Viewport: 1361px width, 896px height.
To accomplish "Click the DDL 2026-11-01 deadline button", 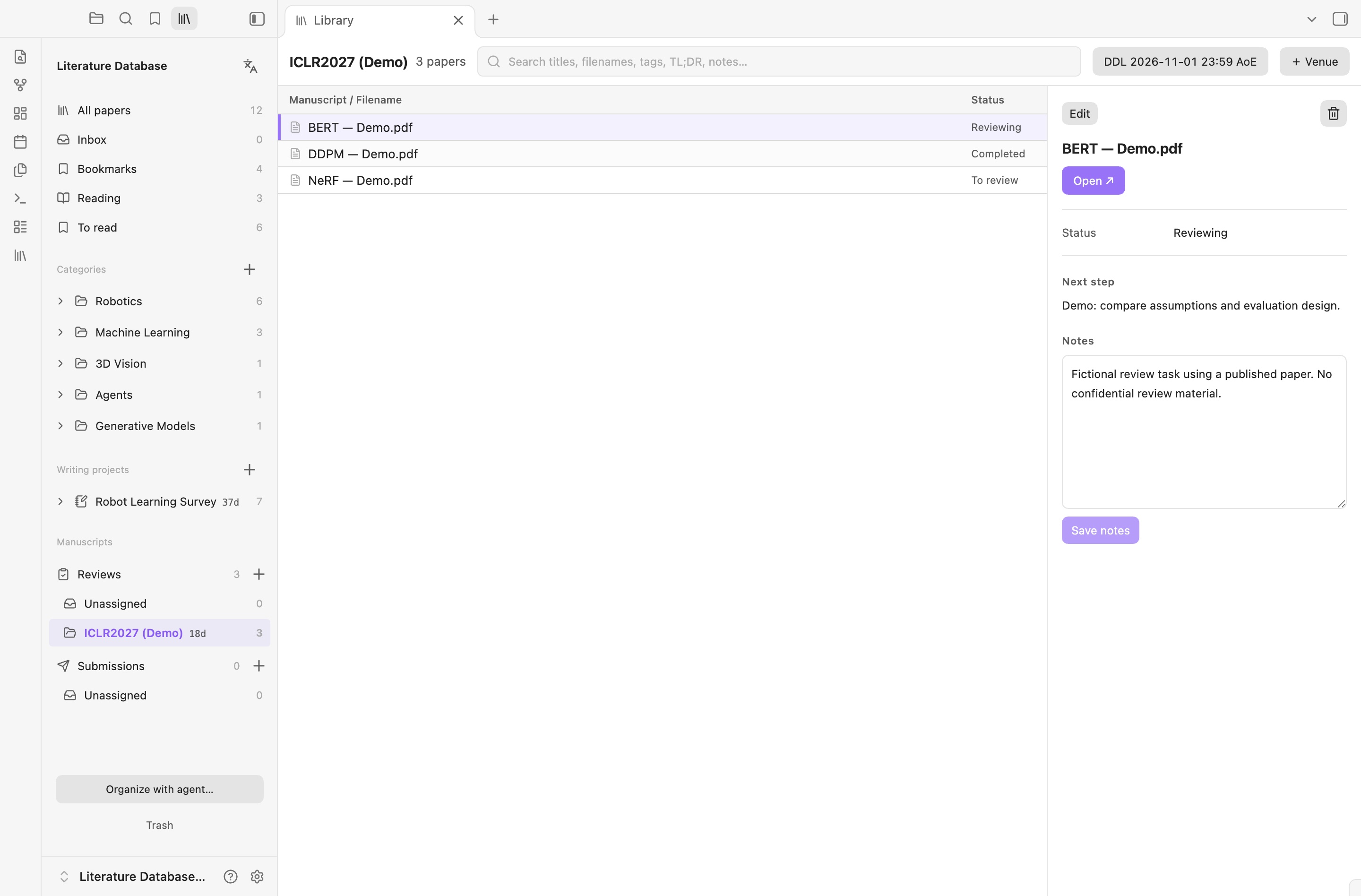I will (1180, 62).
